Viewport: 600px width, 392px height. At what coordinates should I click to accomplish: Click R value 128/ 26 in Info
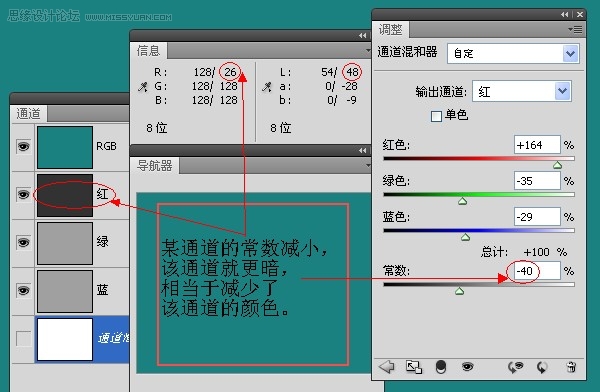tap(215, 72)
